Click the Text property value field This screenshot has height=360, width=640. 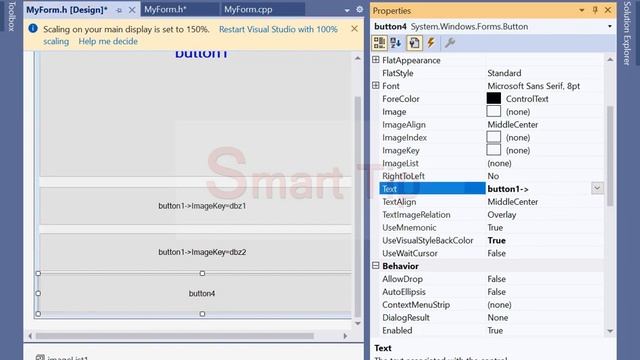click(x=538, y=189)
